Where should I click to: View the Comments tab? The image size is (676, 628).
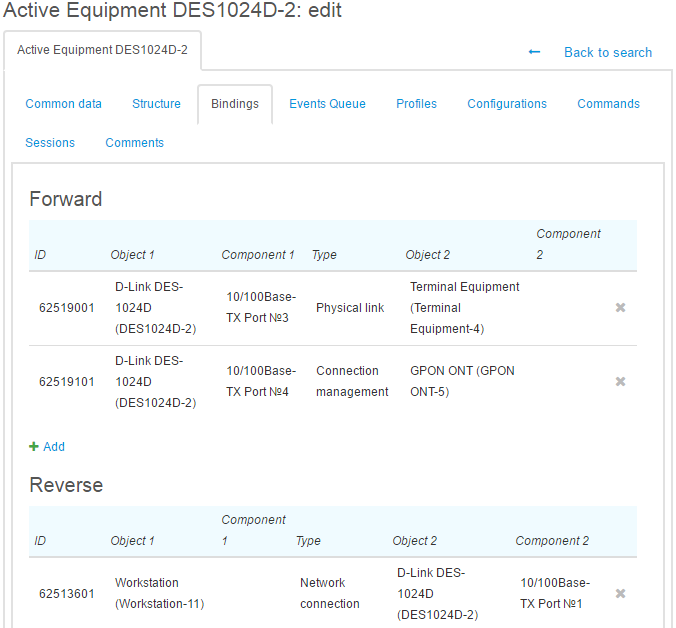(135, 143)
